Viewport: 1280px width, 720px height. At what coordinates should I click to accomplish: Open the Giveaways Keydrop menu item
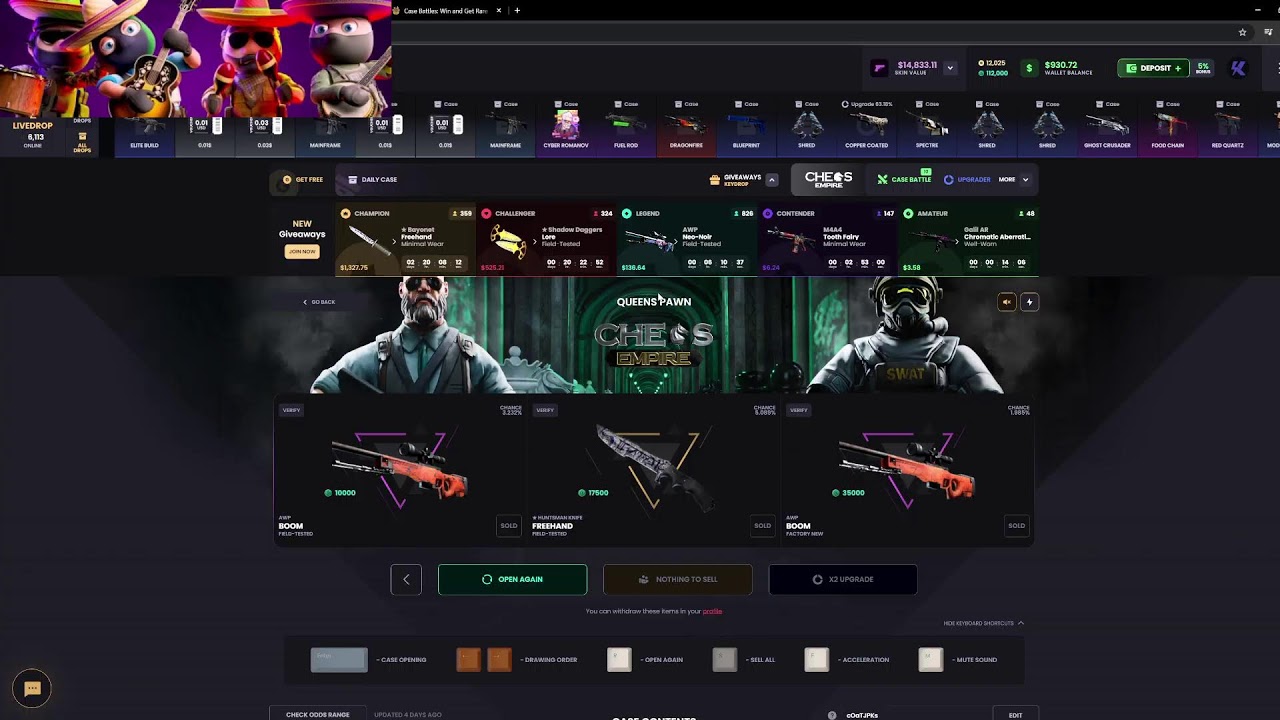(736, 180)
